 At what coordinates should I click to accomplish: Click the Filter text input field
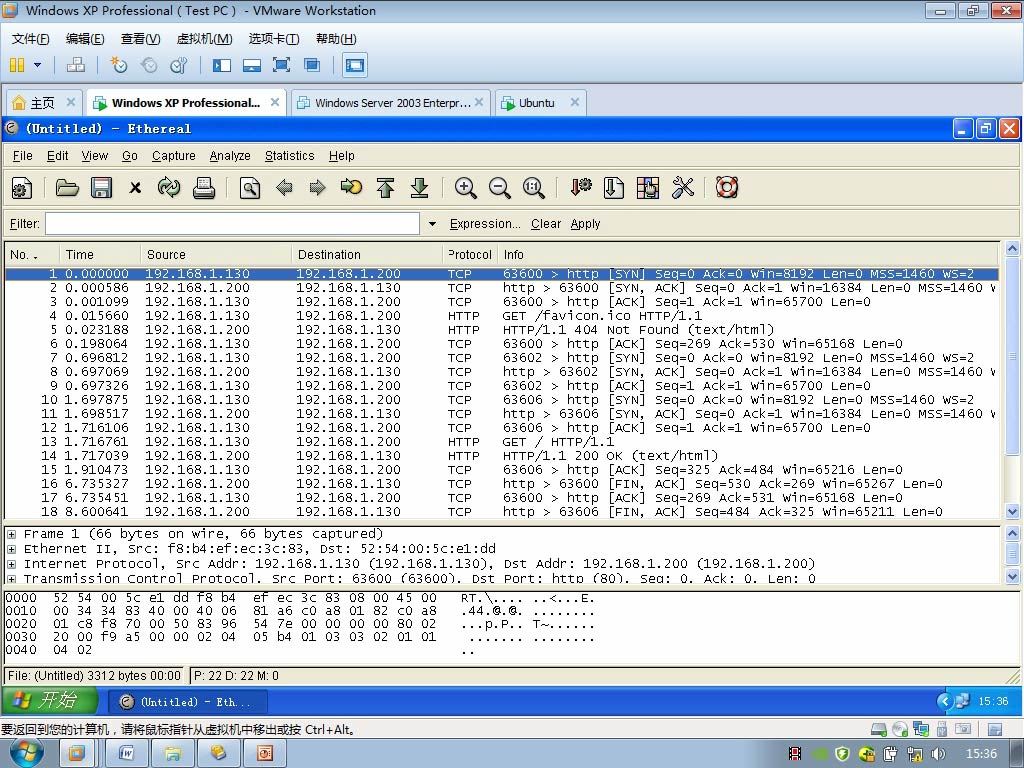pyautogui.click(x=232, y=224)
